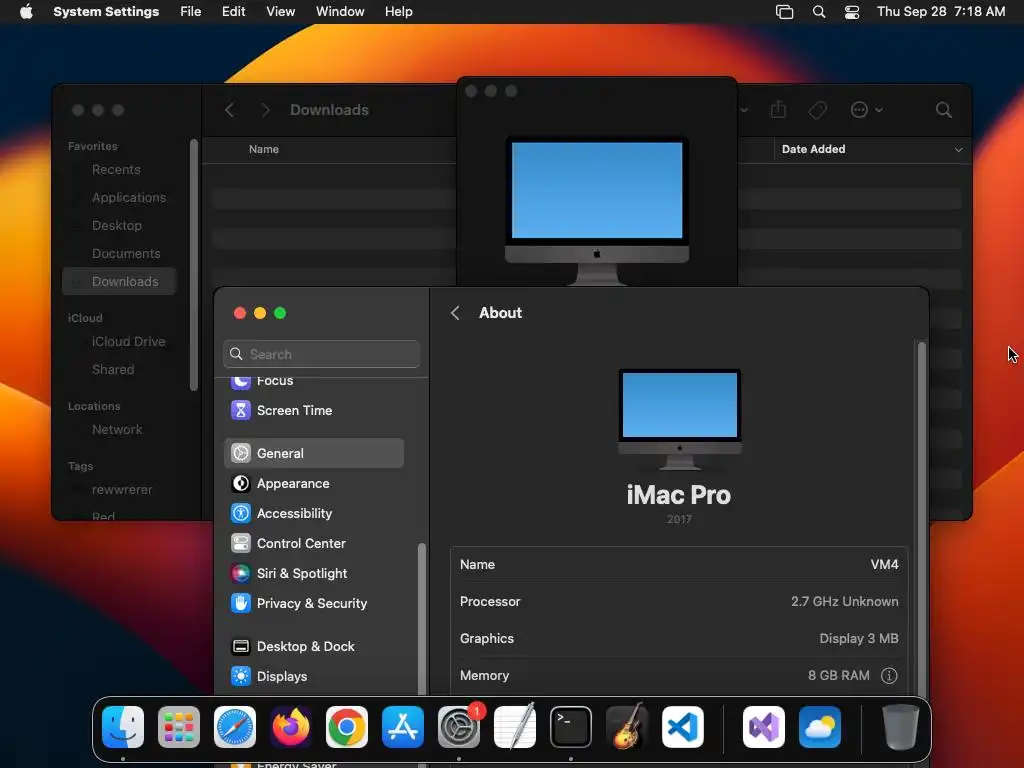Screen dimensions: 1024x768
Task: Sort Finder list by Name column
Action: pos(264,150)
